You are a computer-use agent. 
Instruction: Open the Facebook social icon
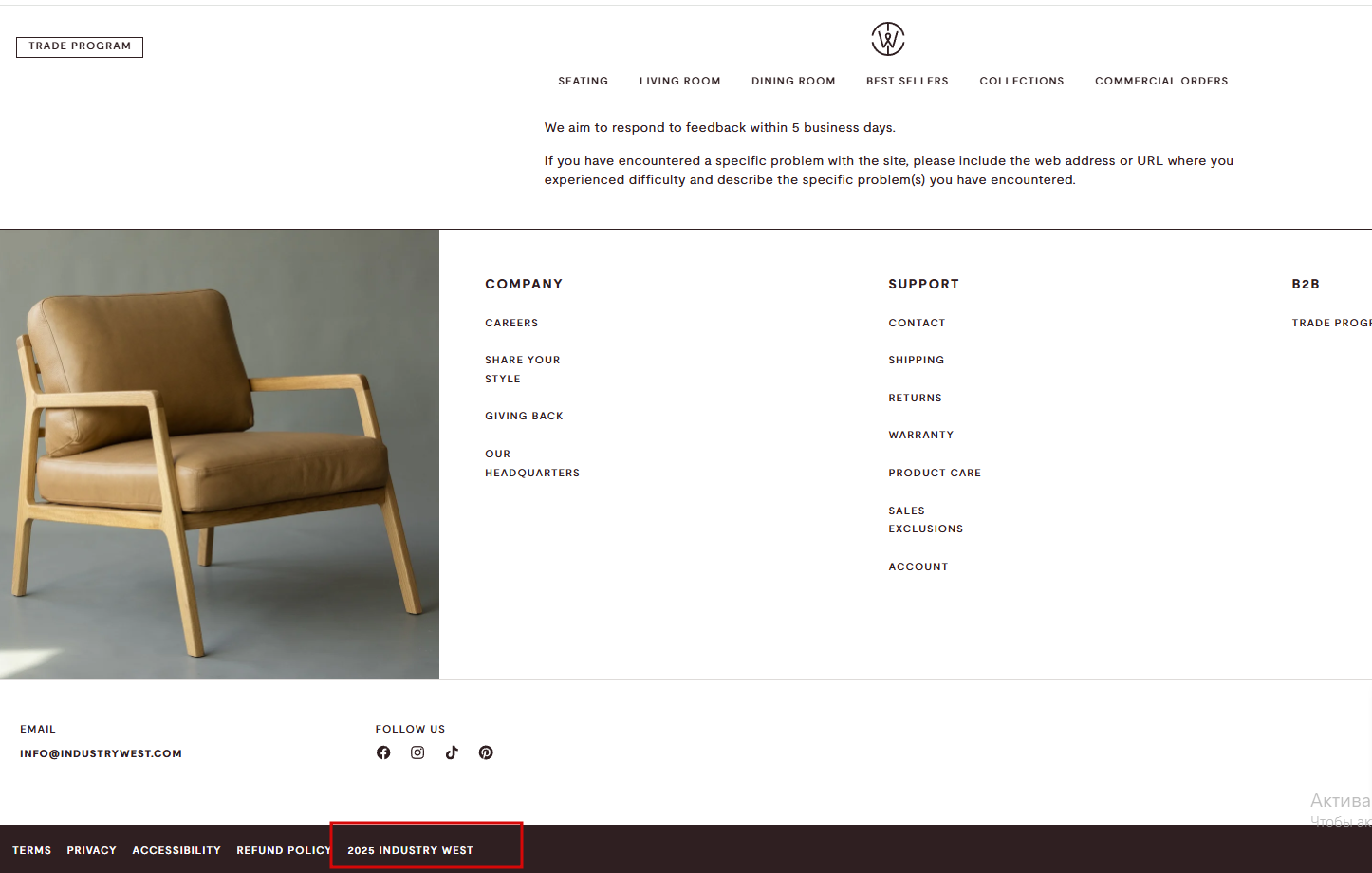(x=383, y=752)
